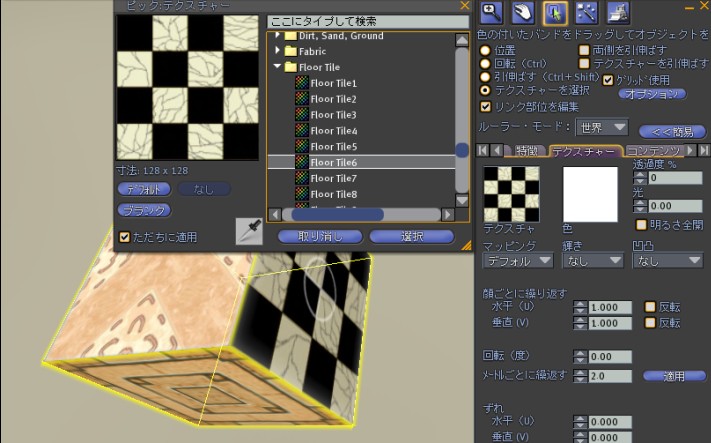This screenshot has height=443, width=711.
Task: Close the texture picker window
Action: click(465, 5)
